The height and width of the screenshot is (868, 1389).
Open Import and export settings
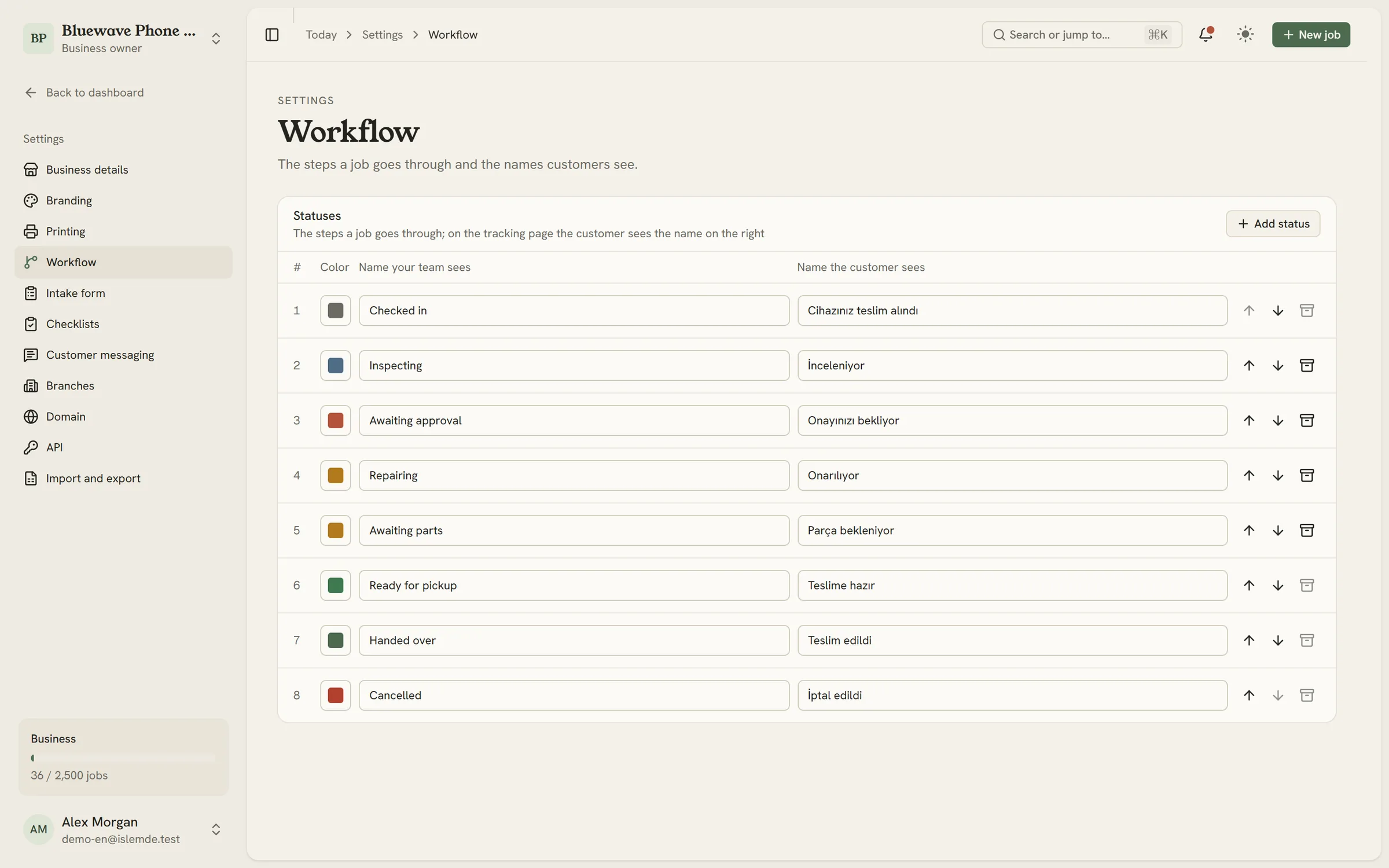click(123, 479)
